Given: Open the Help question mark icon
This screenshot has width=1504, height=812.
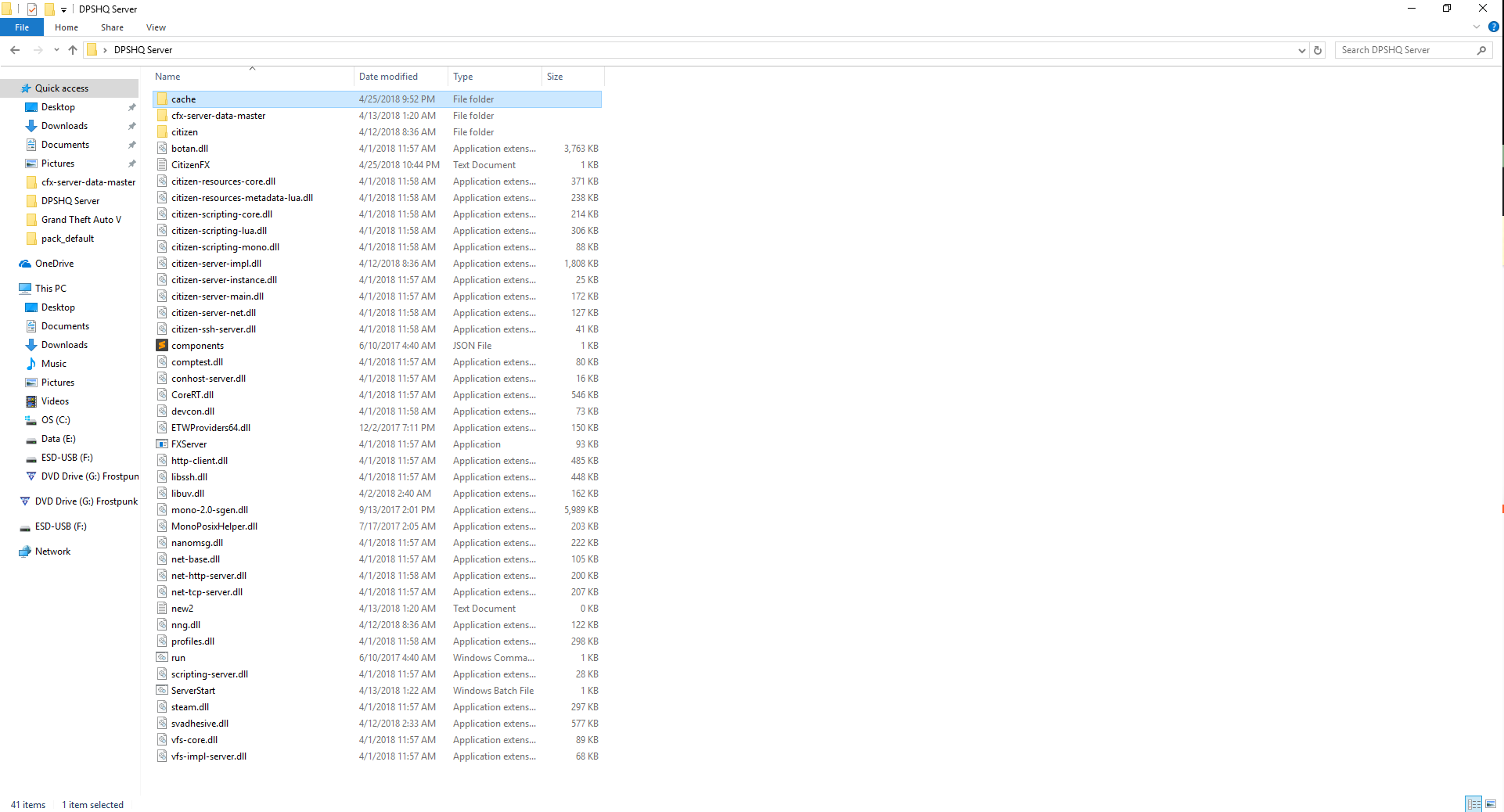Looking at the screenshot, I should 1493,27.
